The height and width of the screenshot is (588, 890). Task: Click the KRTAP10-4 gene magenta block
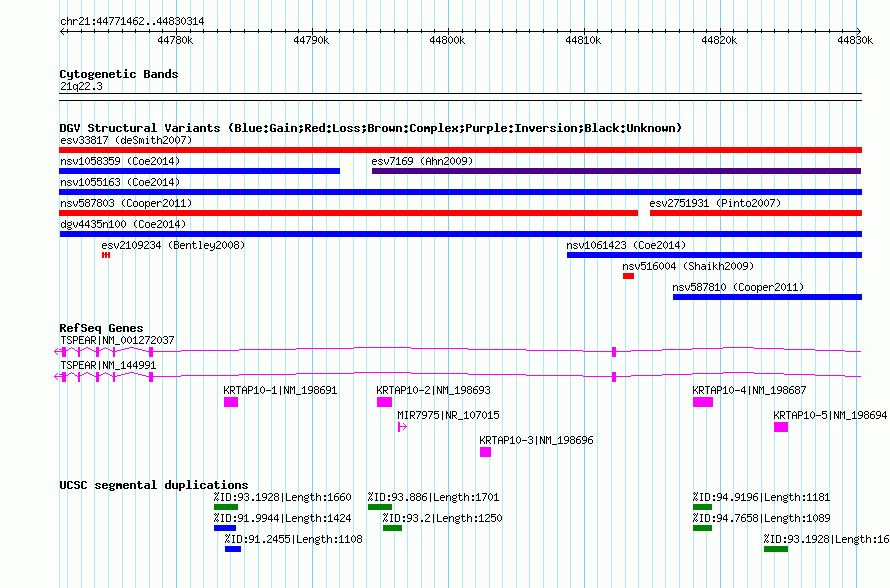[x=703, y=402]
